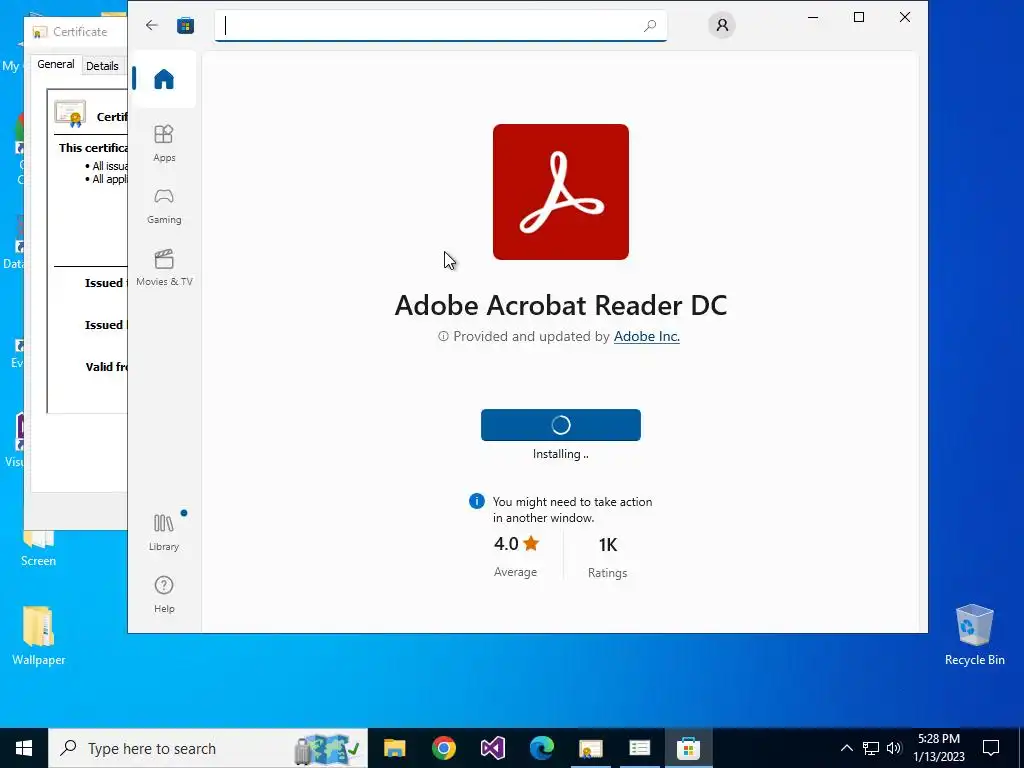
Task: Open the volume tray icon
Action: (x=894, y=748)
